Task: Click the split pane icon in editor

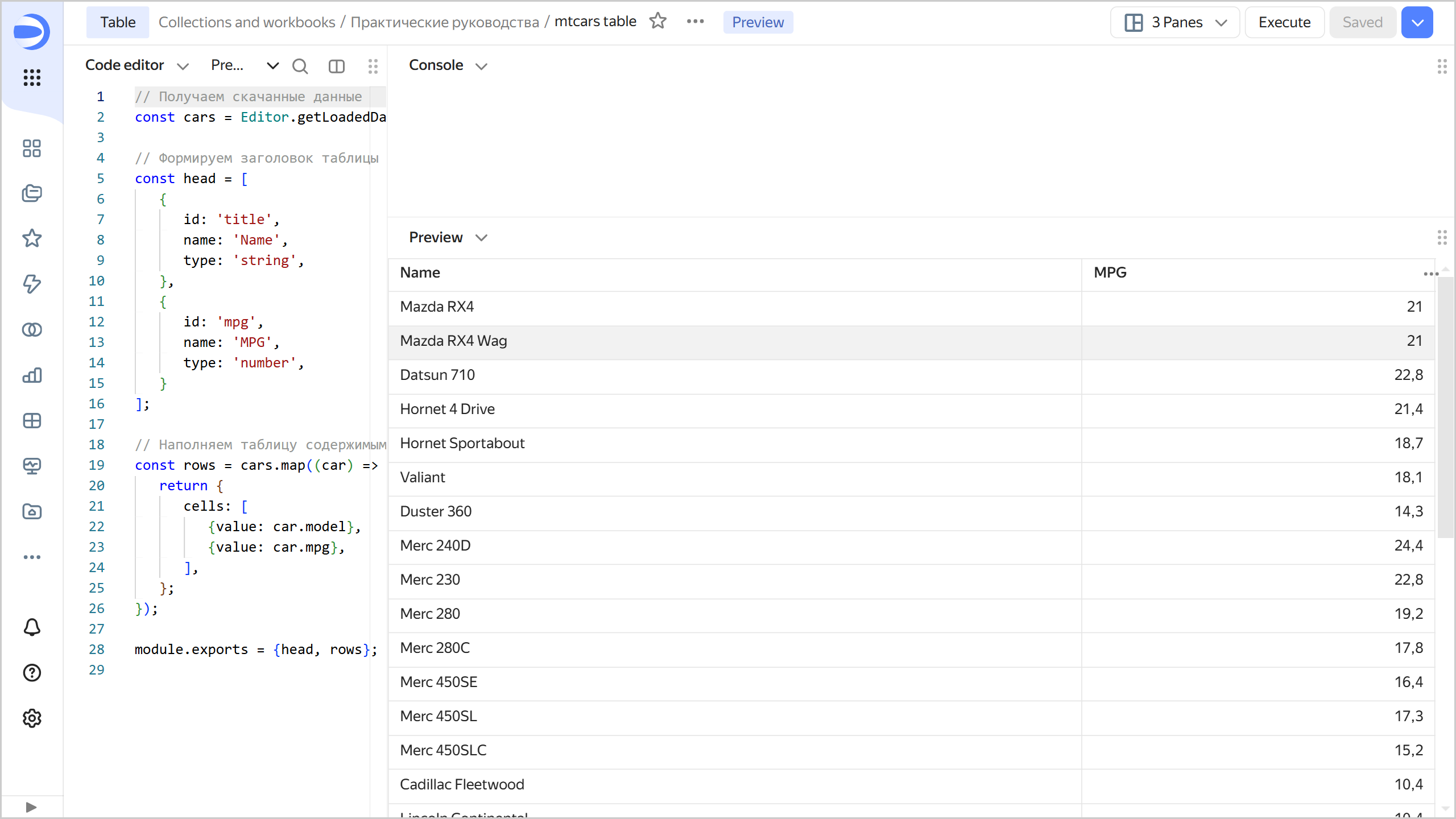Action: (x=337, y=66)
